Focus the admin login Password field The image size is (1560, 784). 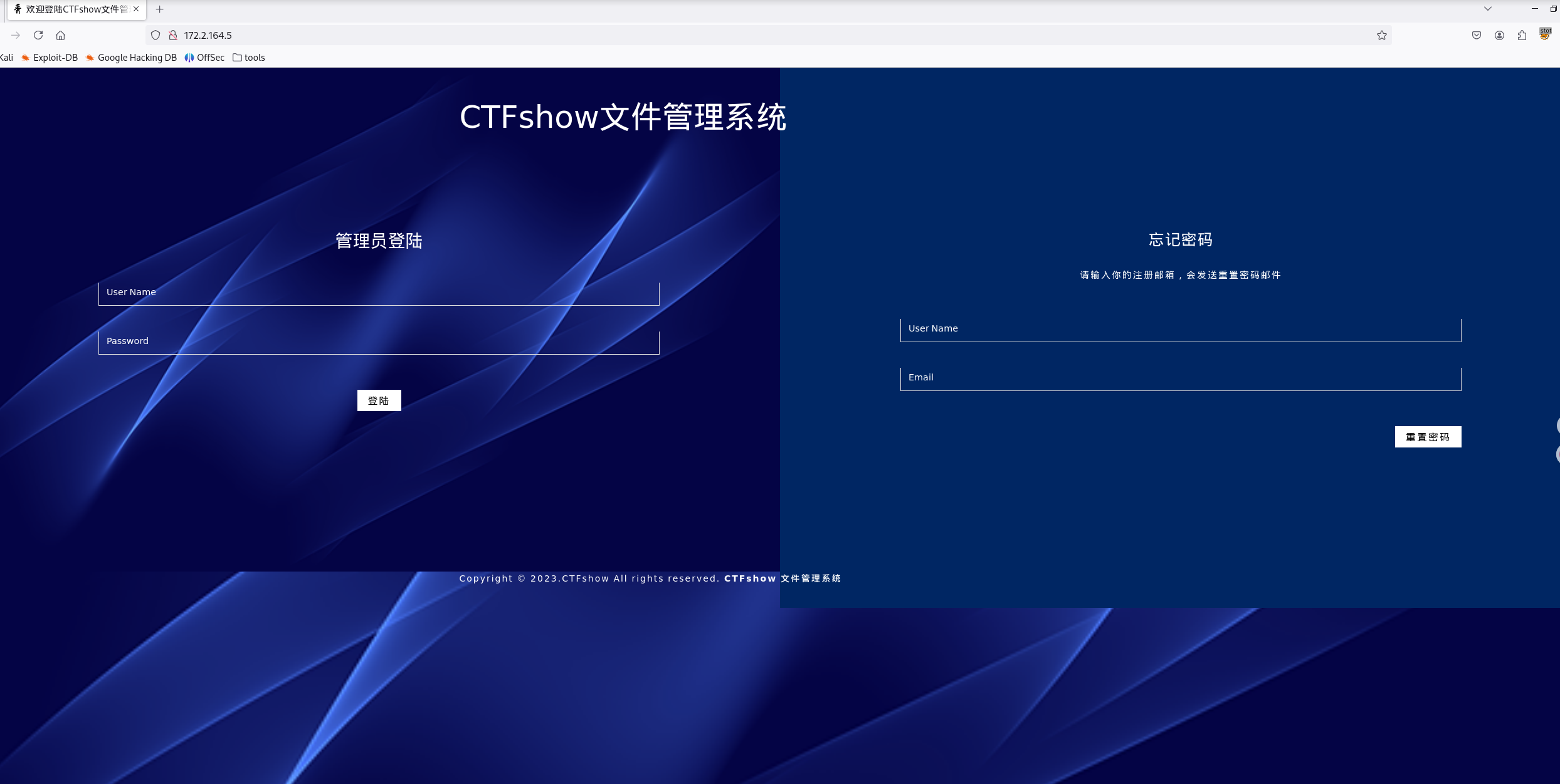coord(379,342)
